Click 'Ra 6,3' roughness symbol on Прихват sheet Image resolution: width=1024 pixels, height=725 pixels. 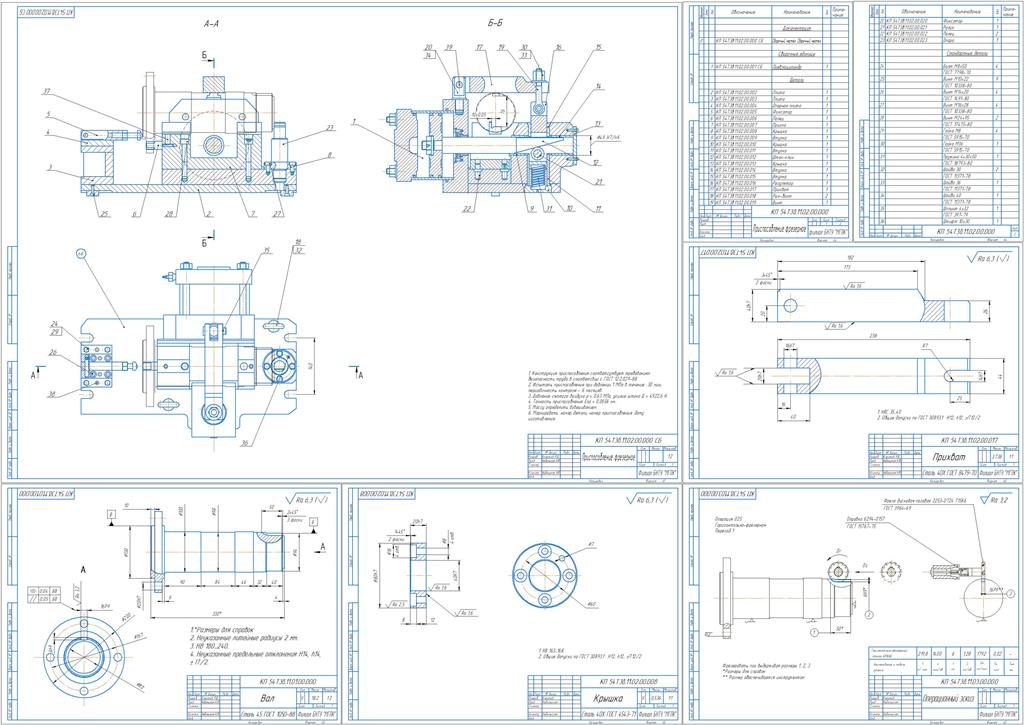987,259
